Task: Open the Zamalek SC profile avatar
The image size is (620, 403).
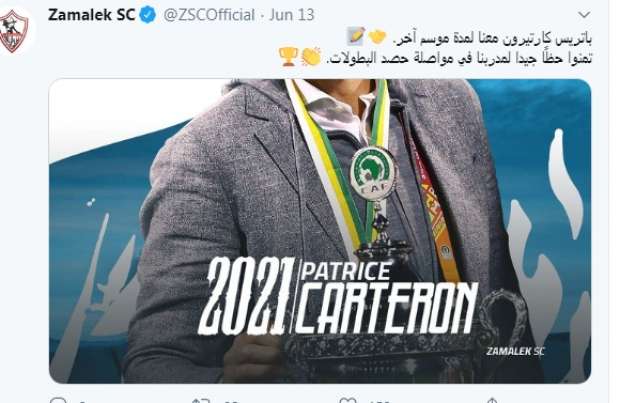Action: coord(13,31)
